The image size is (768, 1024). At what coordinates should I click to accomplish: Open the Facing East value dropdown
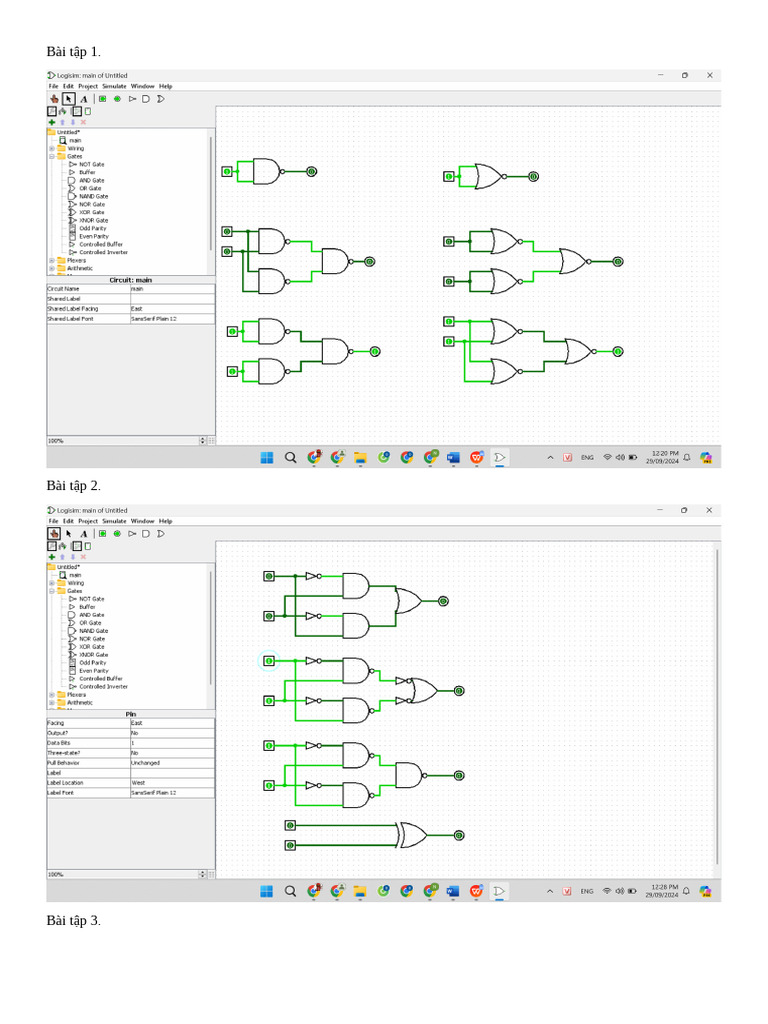(172, 723)
